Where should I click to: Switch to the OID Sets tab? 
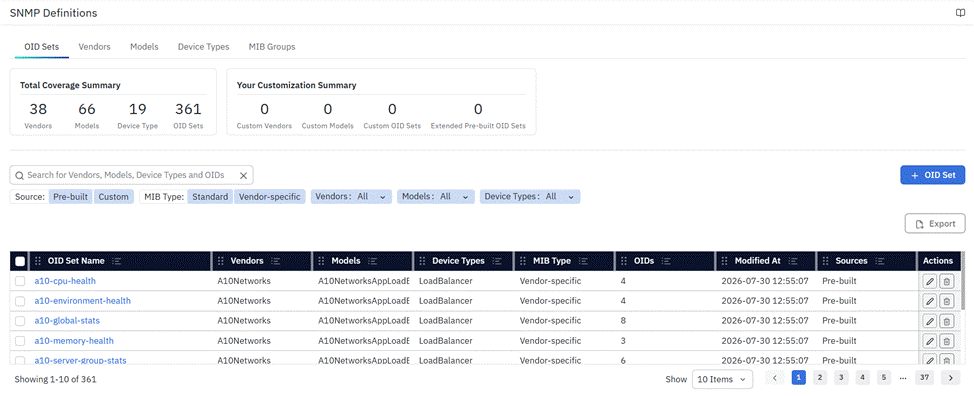(x=42, y=47)
